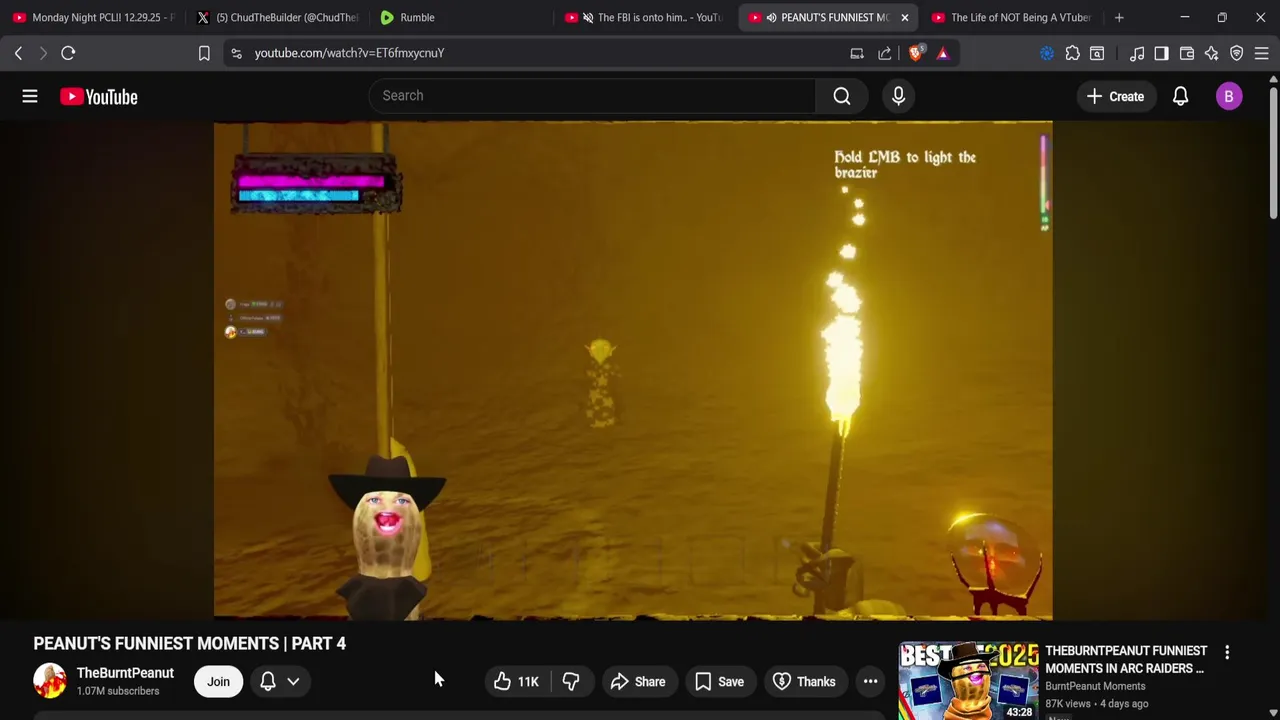Close the PEANUT'S FUNNIEST MOMENTS tab
This screenshot has width=1280, height=720.
904,17
